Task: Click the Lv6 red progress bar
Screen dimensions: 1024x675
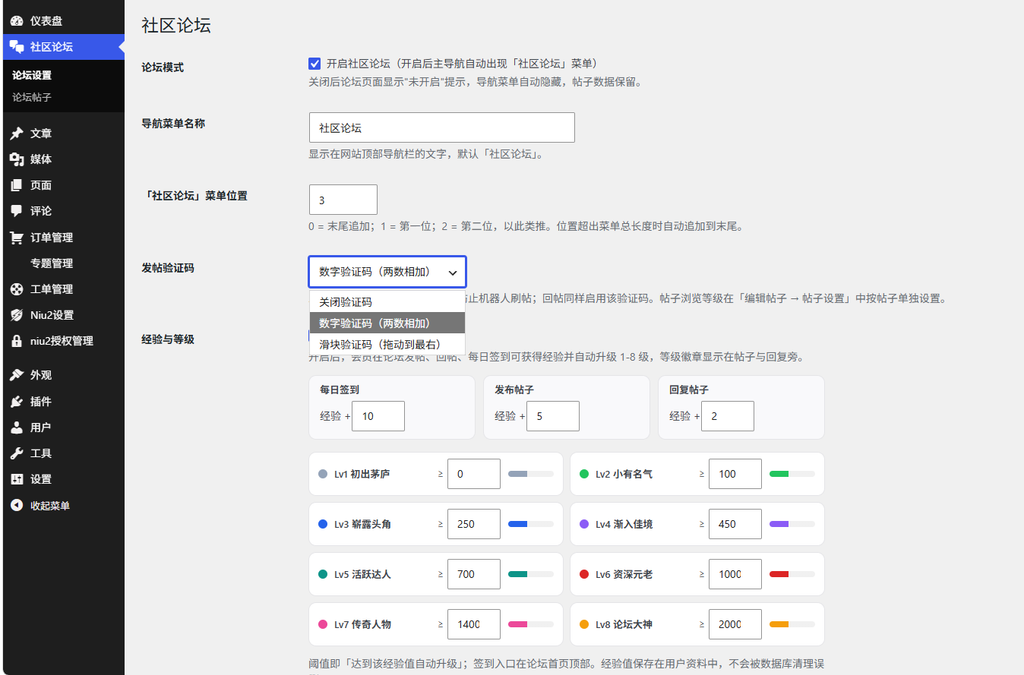Action: tap(792, 574)
